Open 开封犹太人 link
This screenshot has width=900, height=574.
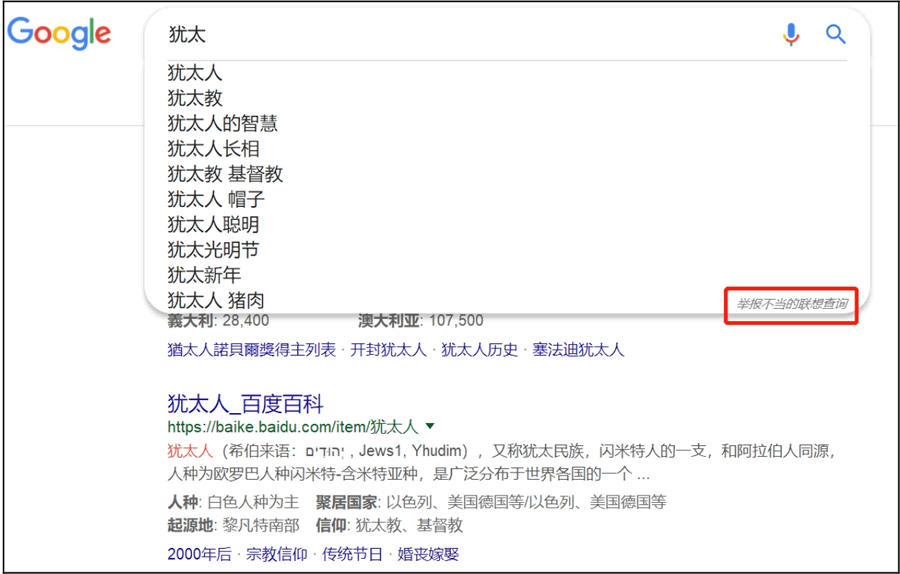(389, 350)
